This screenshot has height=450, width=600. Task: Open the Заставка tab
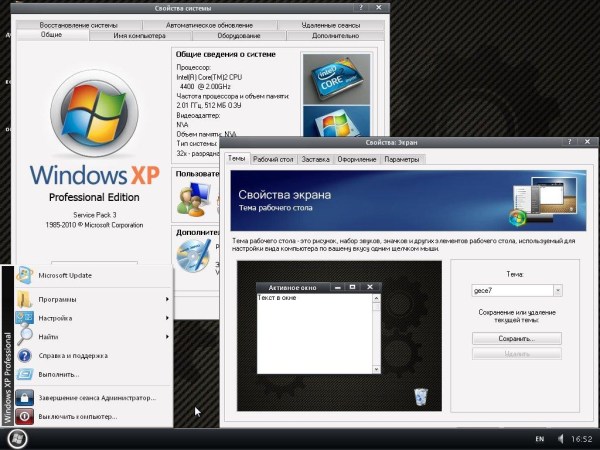click(x=315, y=159)
